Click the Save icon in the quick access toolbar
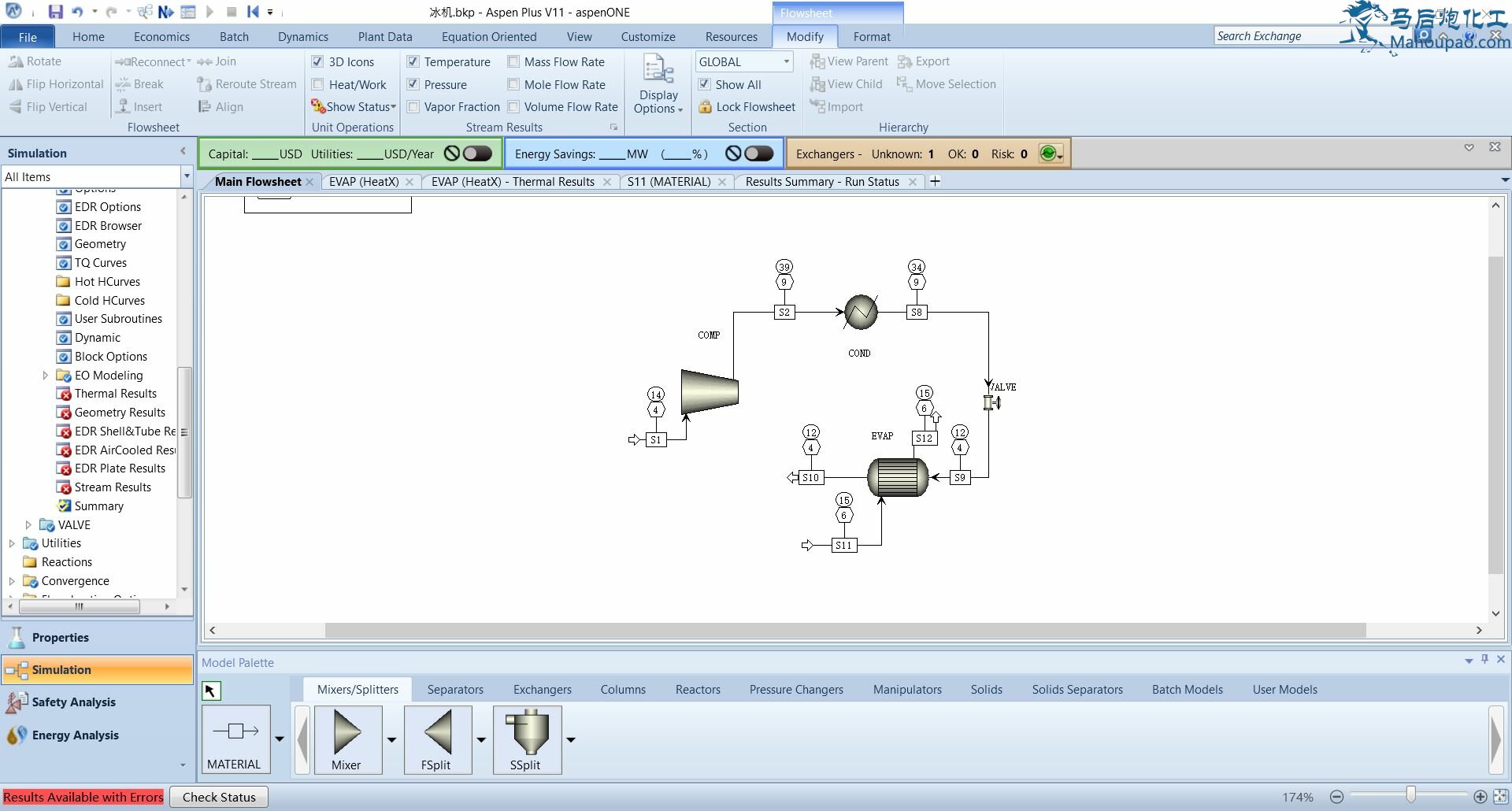This screenshot has height=811, width=1512. click(x=54, y=12)
